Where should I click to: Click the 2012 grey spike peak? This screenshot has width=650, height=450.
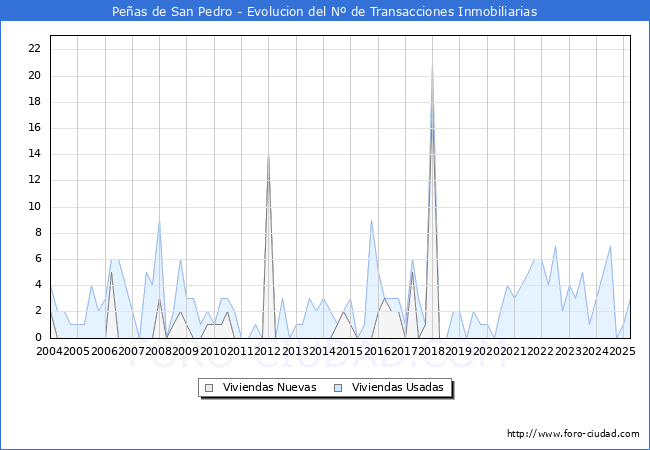coord(268,155)
